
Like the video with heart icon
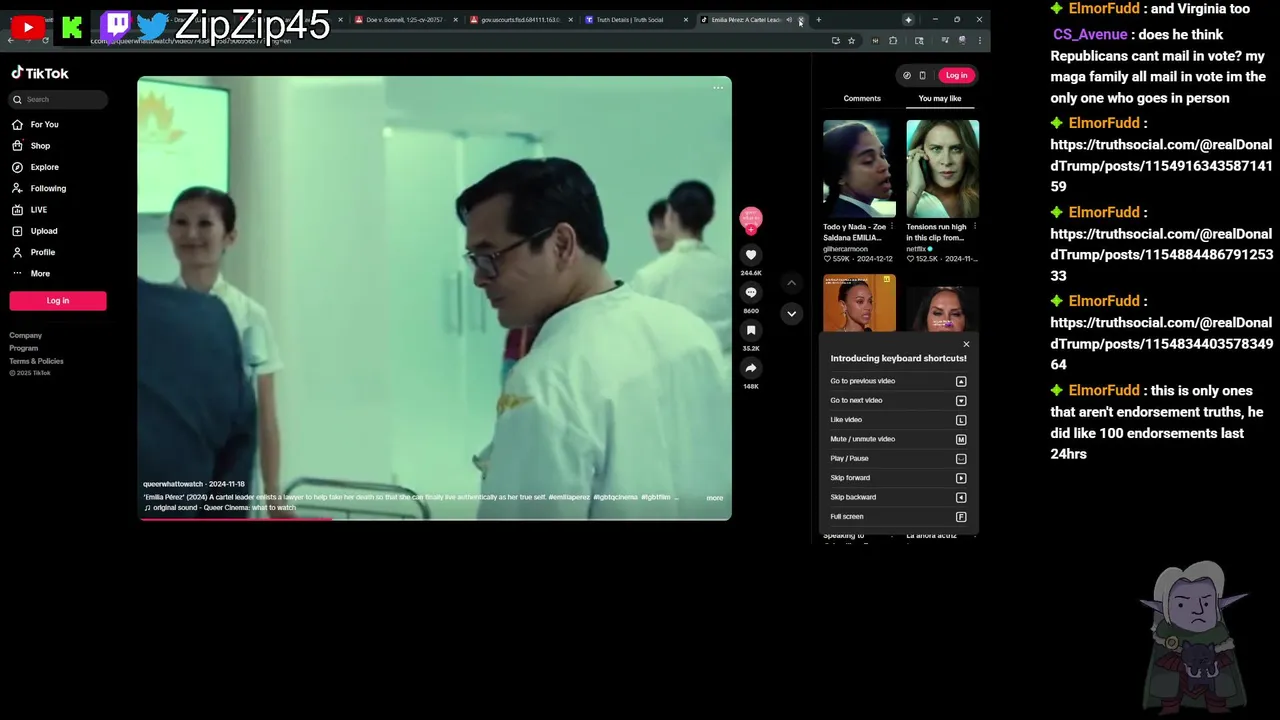tap(751, 255)
